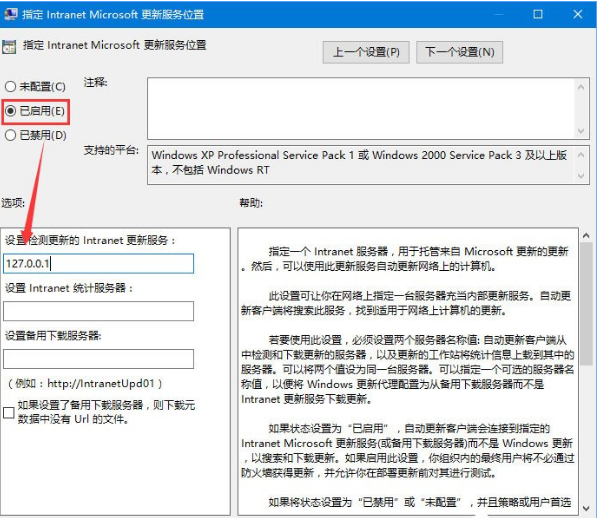The image size is (597, 518).
Task: Click inside the 注释 comment text box
Action: 361,108
